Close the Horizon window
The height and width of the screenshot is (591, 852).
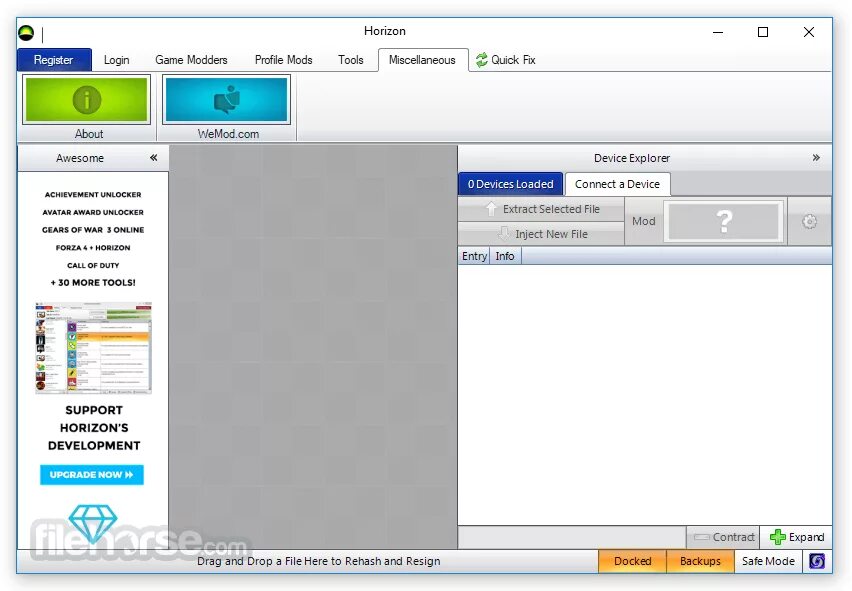pyautogui.click(x=809, y=33)
